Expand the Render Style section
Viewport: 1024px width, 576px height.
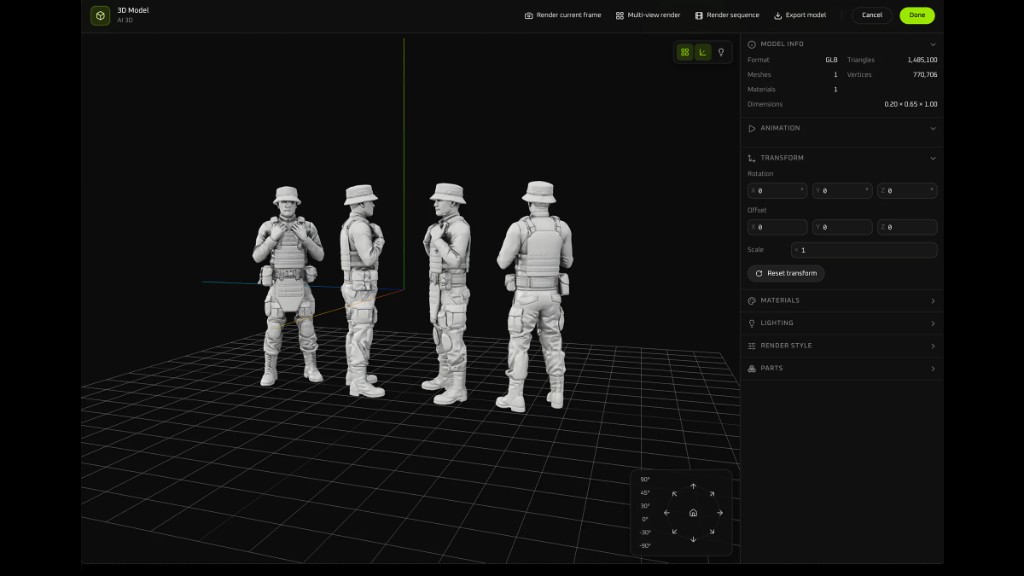click(x=842, y=346)
